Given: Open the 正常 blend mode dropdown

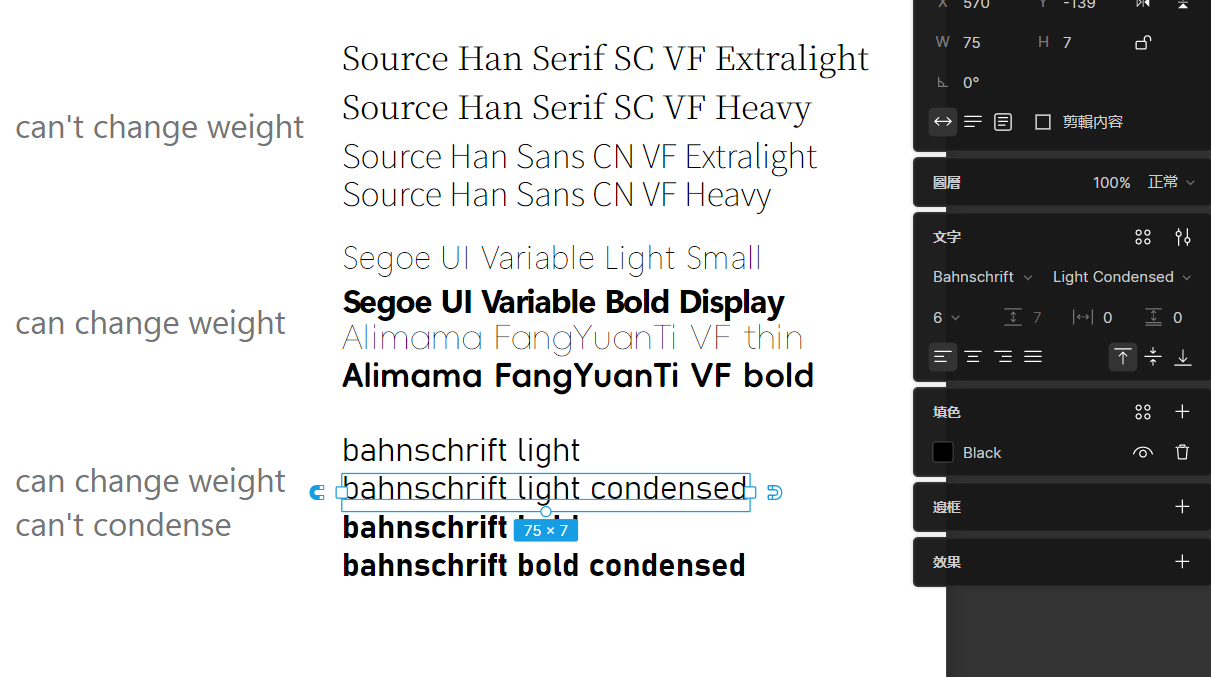Looking at the screenshot, I should [1170, 182].
